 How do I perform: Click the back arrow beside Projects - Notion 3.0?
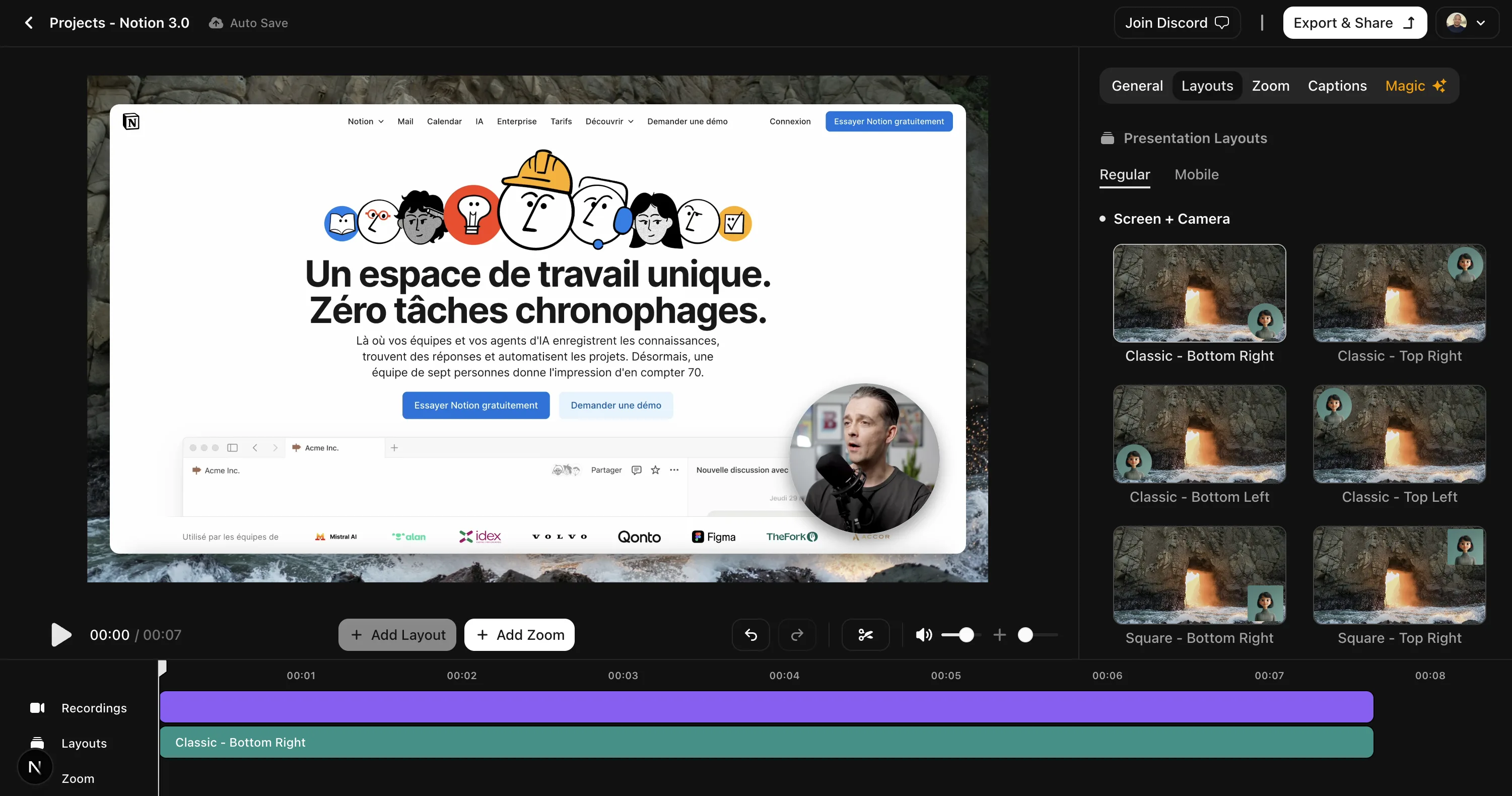28,22
